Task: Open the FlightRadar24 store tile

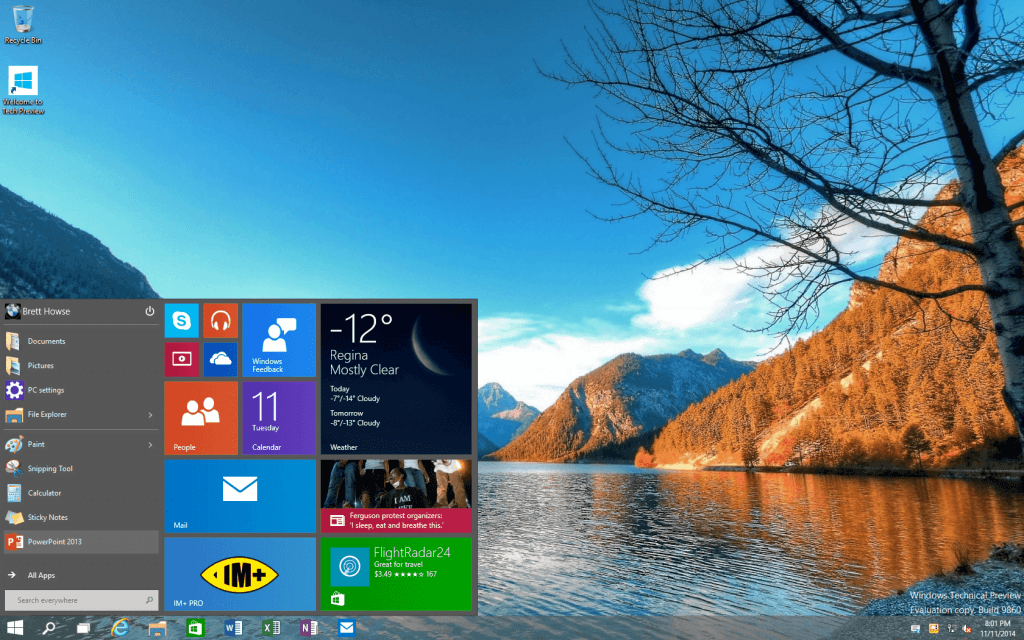Action: pos(395,574)
